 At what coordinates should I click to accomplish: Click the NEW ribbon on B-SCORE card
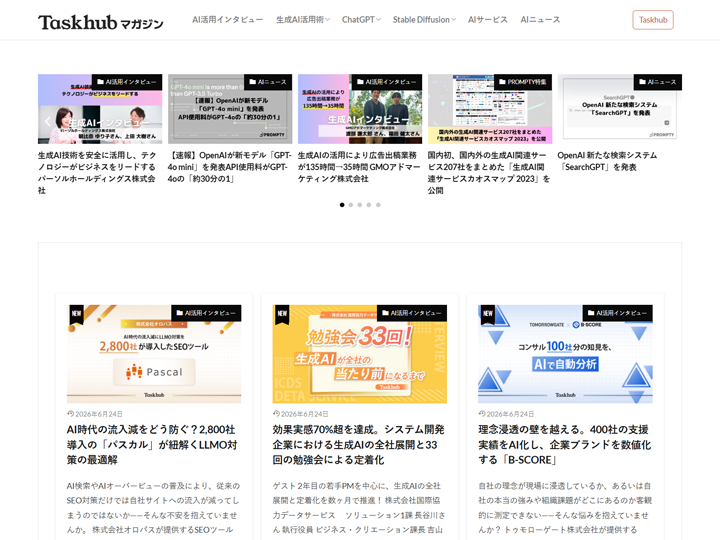488,314
